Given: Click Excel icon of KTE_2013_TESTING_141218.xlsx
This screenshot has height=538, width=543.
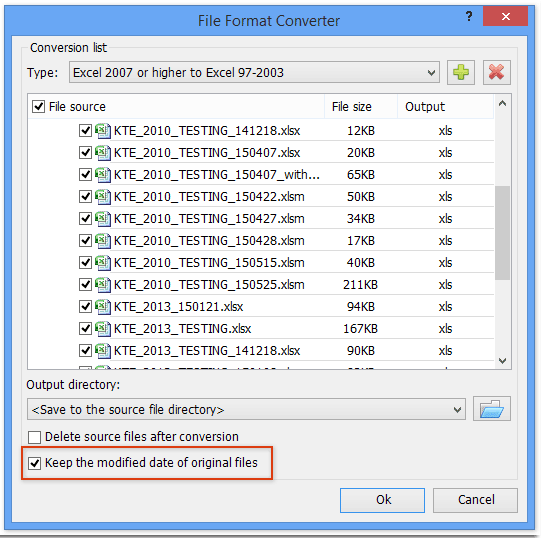Looking at the screenshot, I should 103,351.
